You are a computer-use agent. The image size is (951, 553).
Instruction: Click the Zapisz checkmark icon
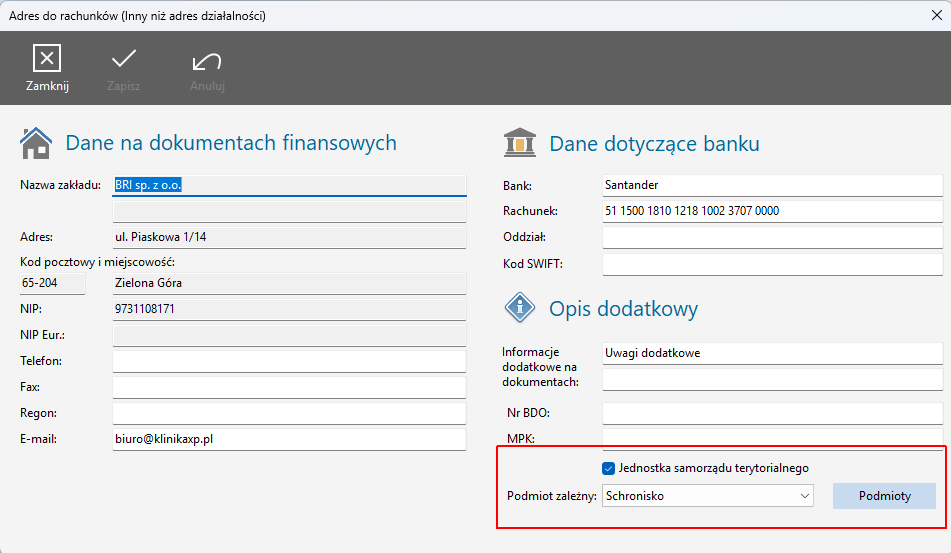click(x=124, y=58)
